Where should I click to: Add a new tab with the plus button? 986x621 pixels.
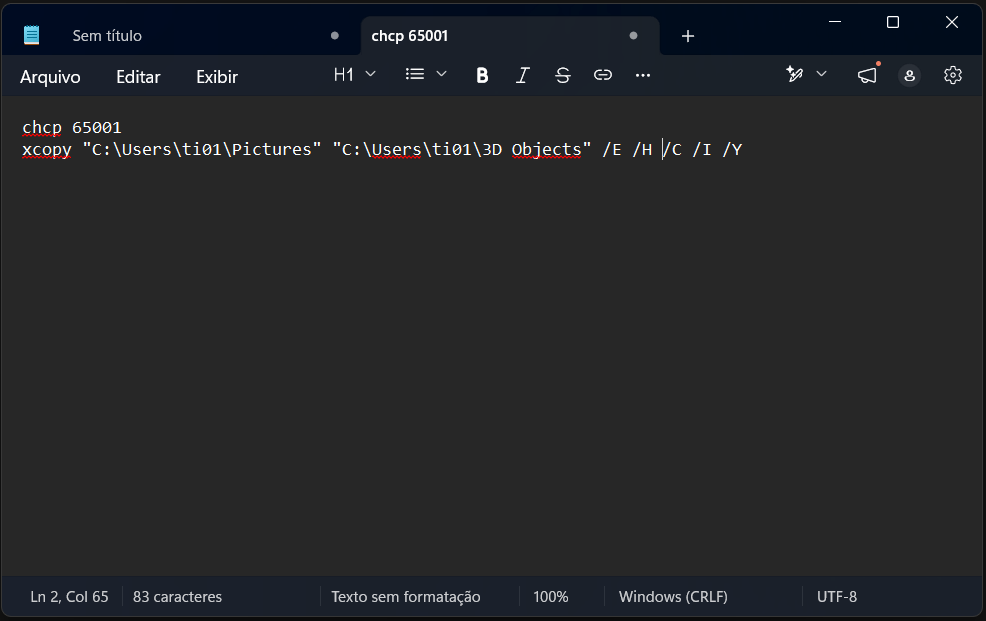tap(688, 36)
